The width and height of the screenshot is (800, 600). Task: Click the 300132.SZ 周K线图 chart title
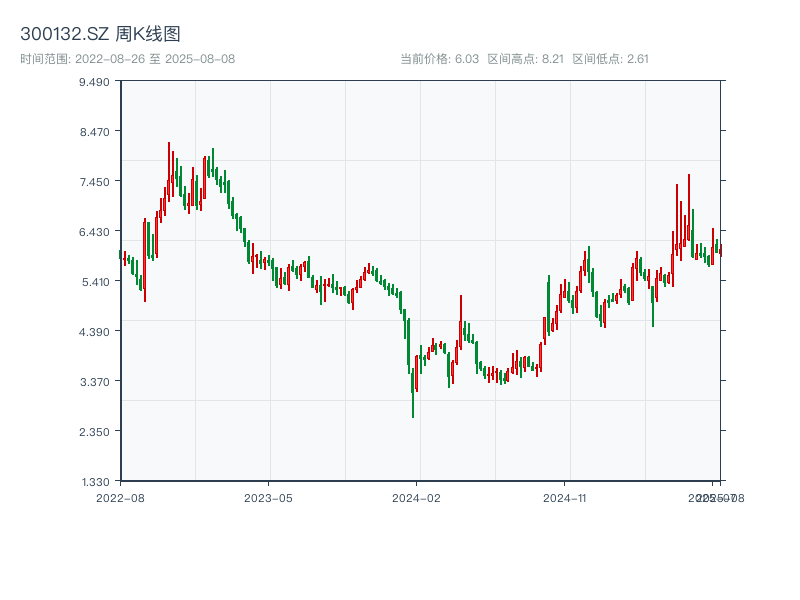(100, 35)
